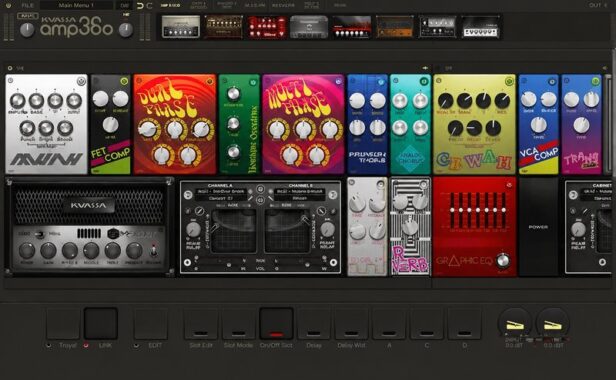Toggle the silver MWM pedal power button
616x380 pixels.
[x=81, y=81]
